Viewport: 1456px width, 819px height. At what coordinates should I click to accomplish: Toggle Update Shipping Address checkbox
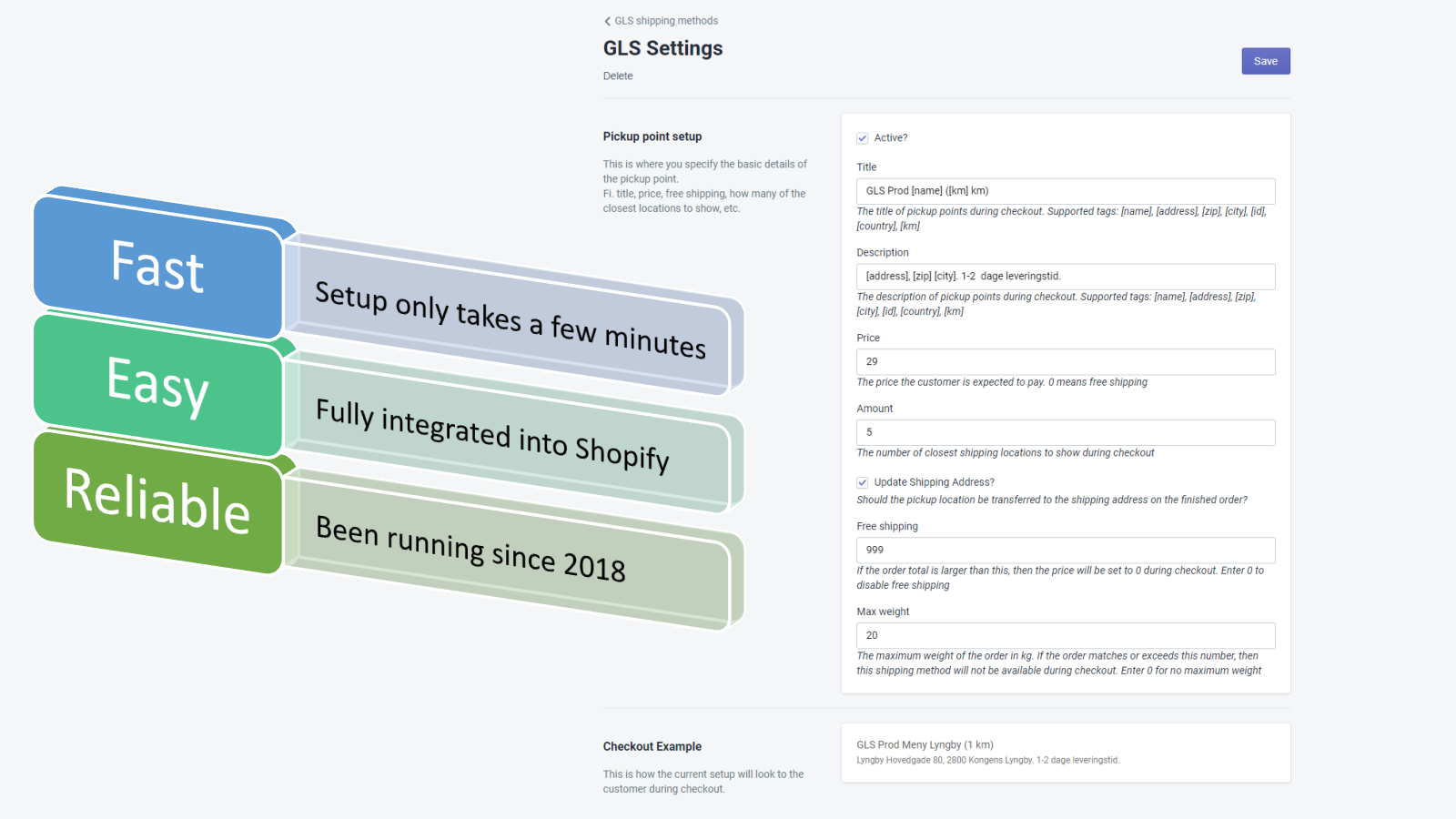[862, 482]
